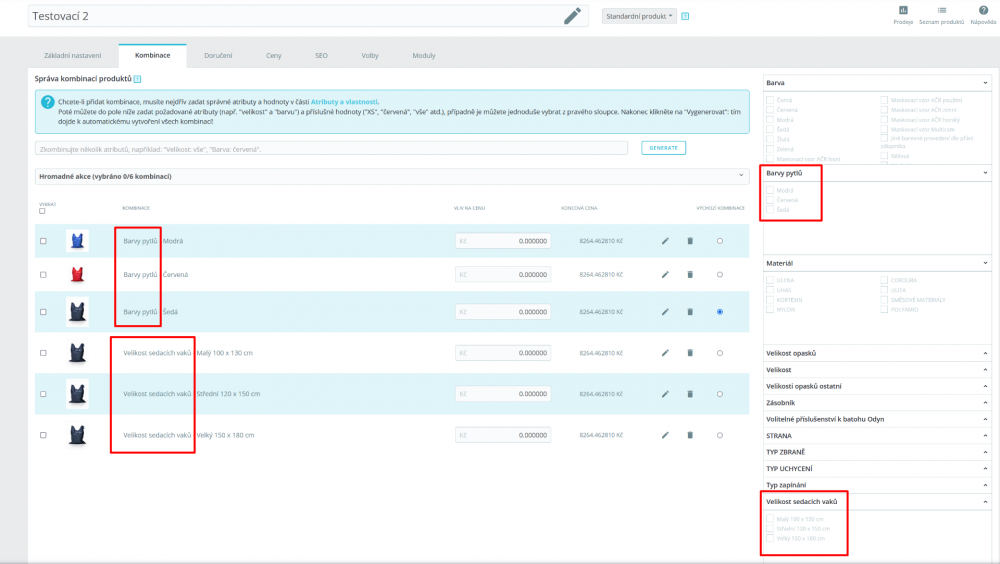Follow the Atributy a vlastnosti link
Viewport: 1000px width, 564px height.
click(x=344, y=101)
